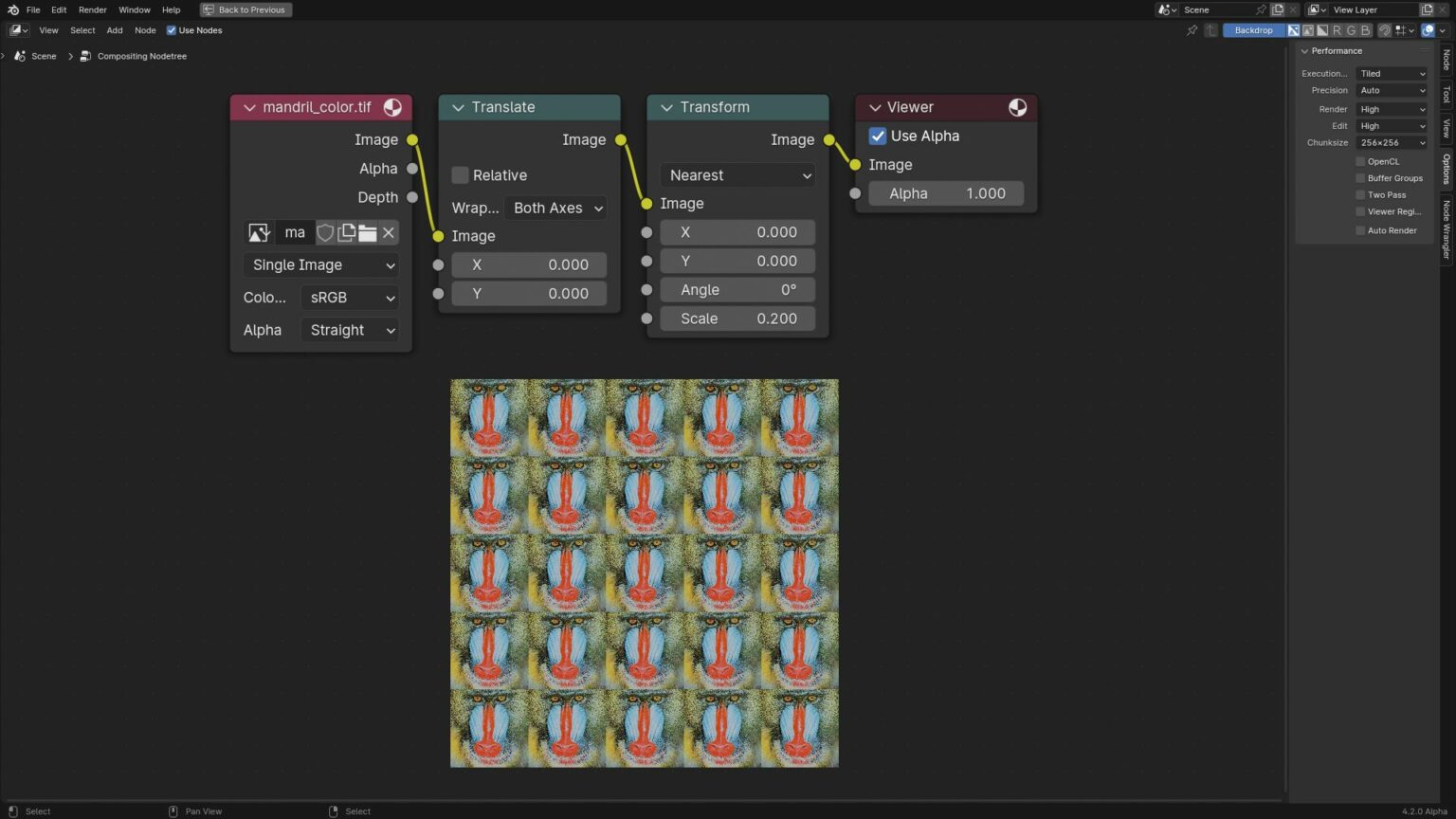
Task: Show only the red channel of the backdrop
Action: [x=1338, y=30]
